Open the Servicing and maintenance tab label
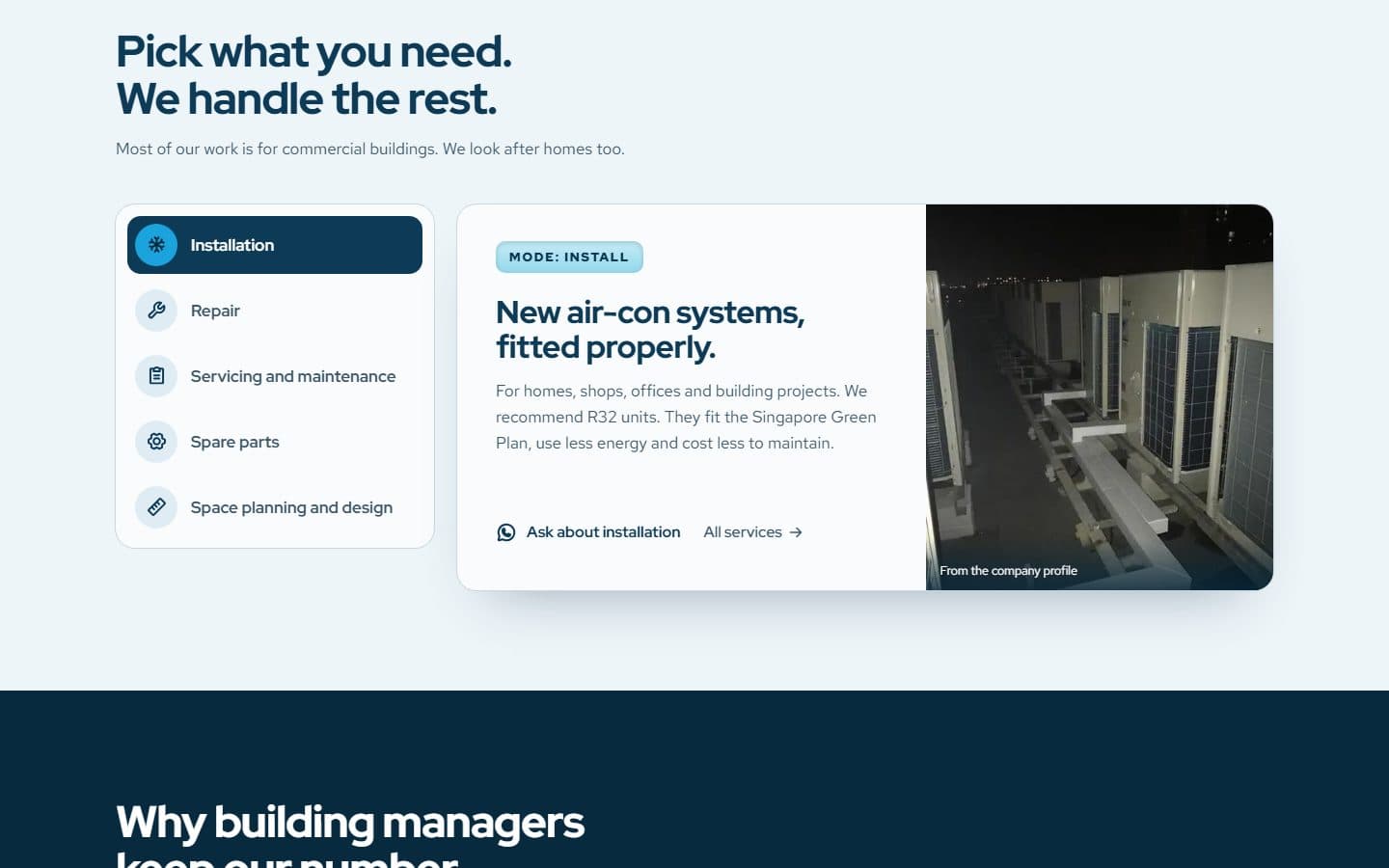 click(293, 376)
